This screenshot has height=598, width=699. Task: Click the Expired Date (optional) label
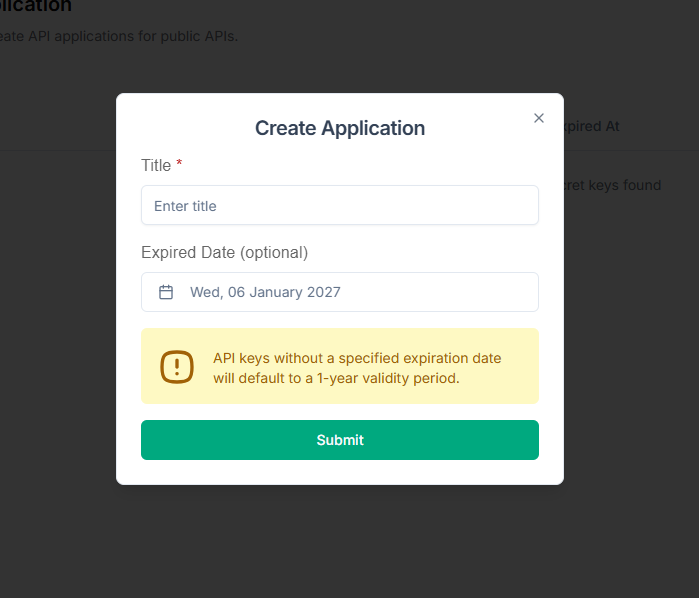[224, 252]
